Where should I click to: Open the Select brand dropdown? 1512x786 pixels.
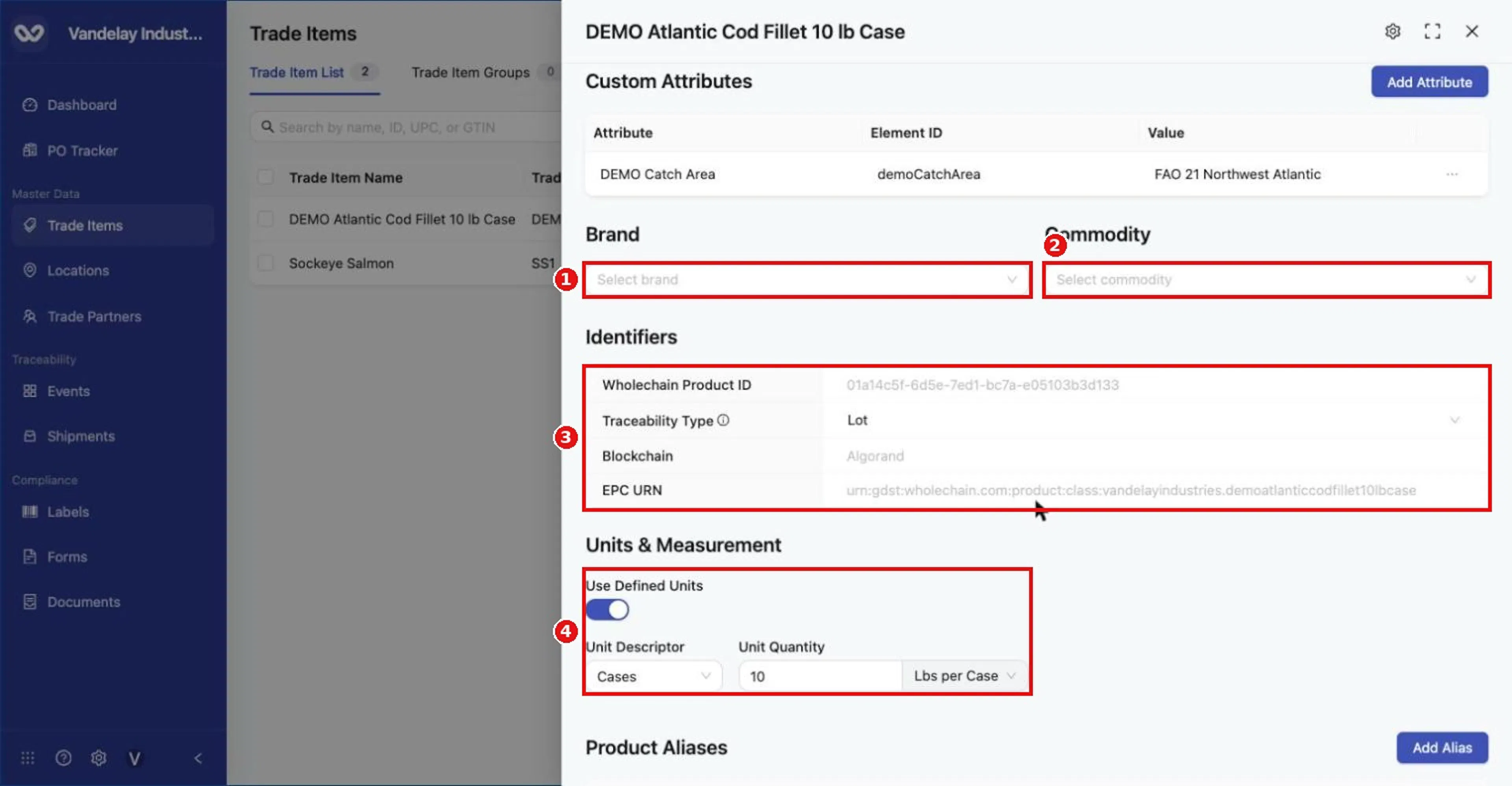coord(807,280)
